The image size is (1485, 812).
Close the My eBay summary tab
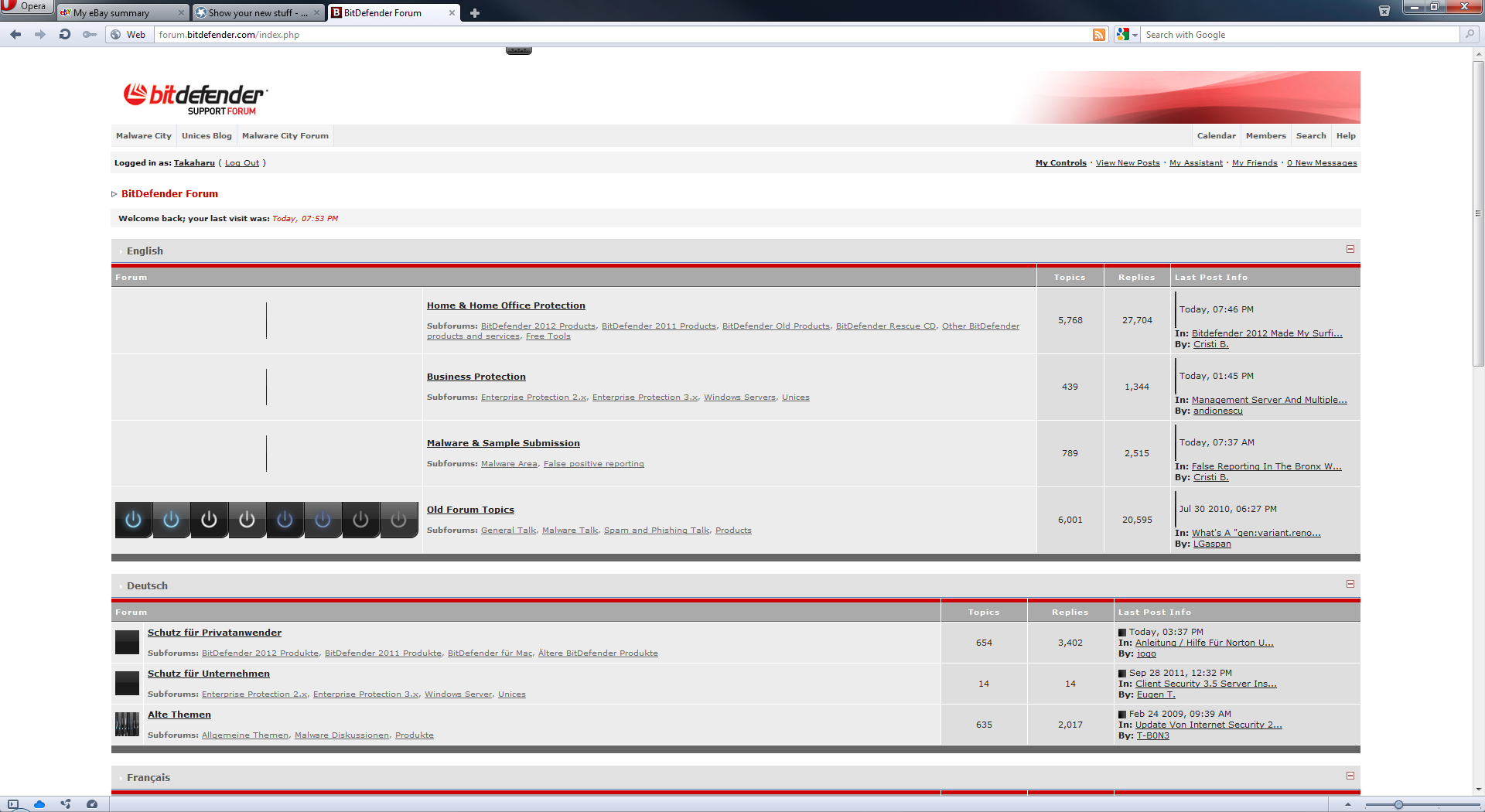click(181, 12)
